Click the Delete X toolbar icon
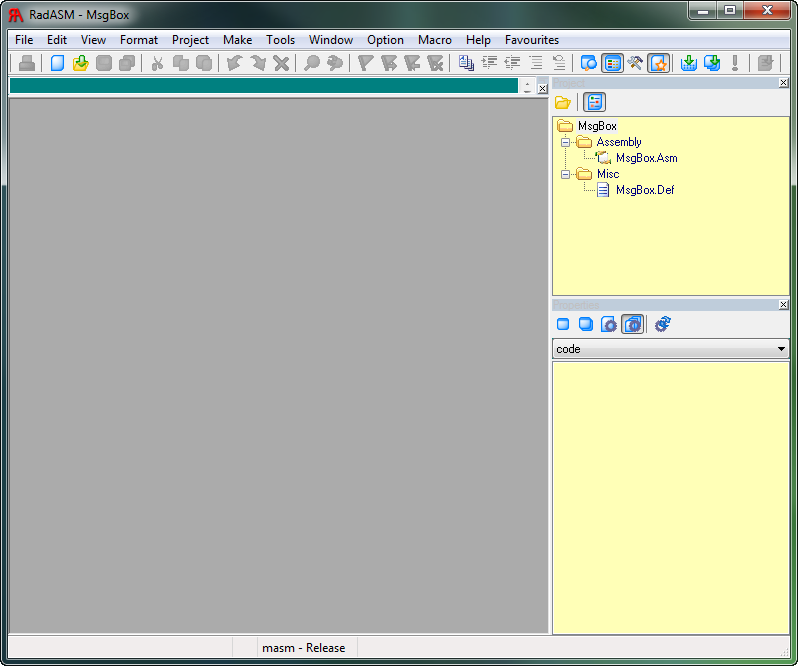Viewport: 798px width, 666px height. pos(281,64)
